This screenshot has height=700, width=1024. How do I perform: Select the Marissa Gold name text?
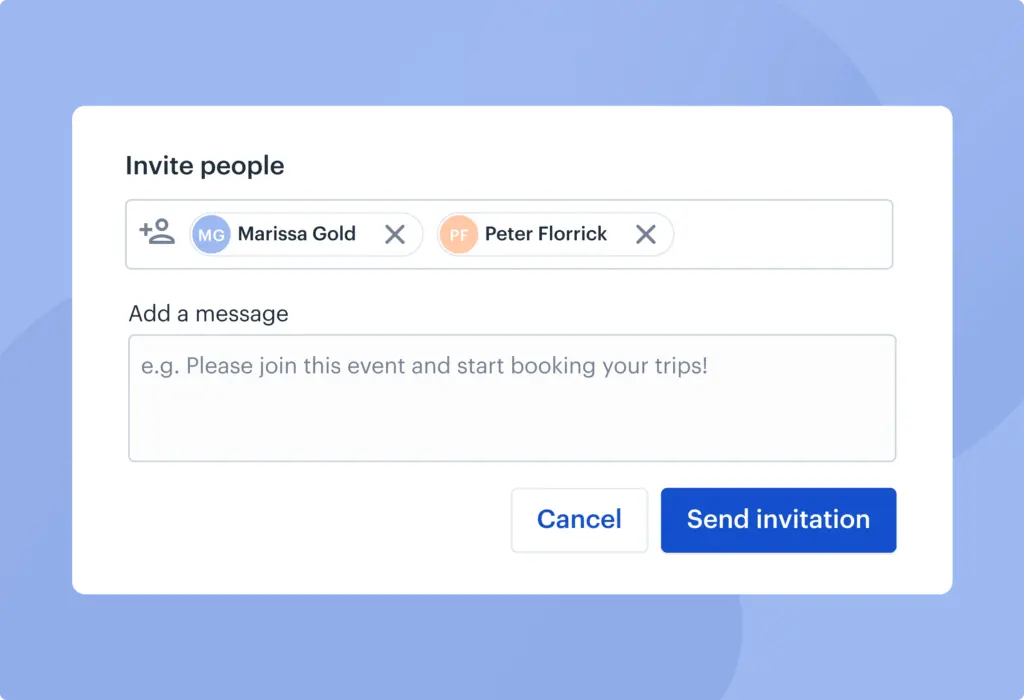pos(296,234)
